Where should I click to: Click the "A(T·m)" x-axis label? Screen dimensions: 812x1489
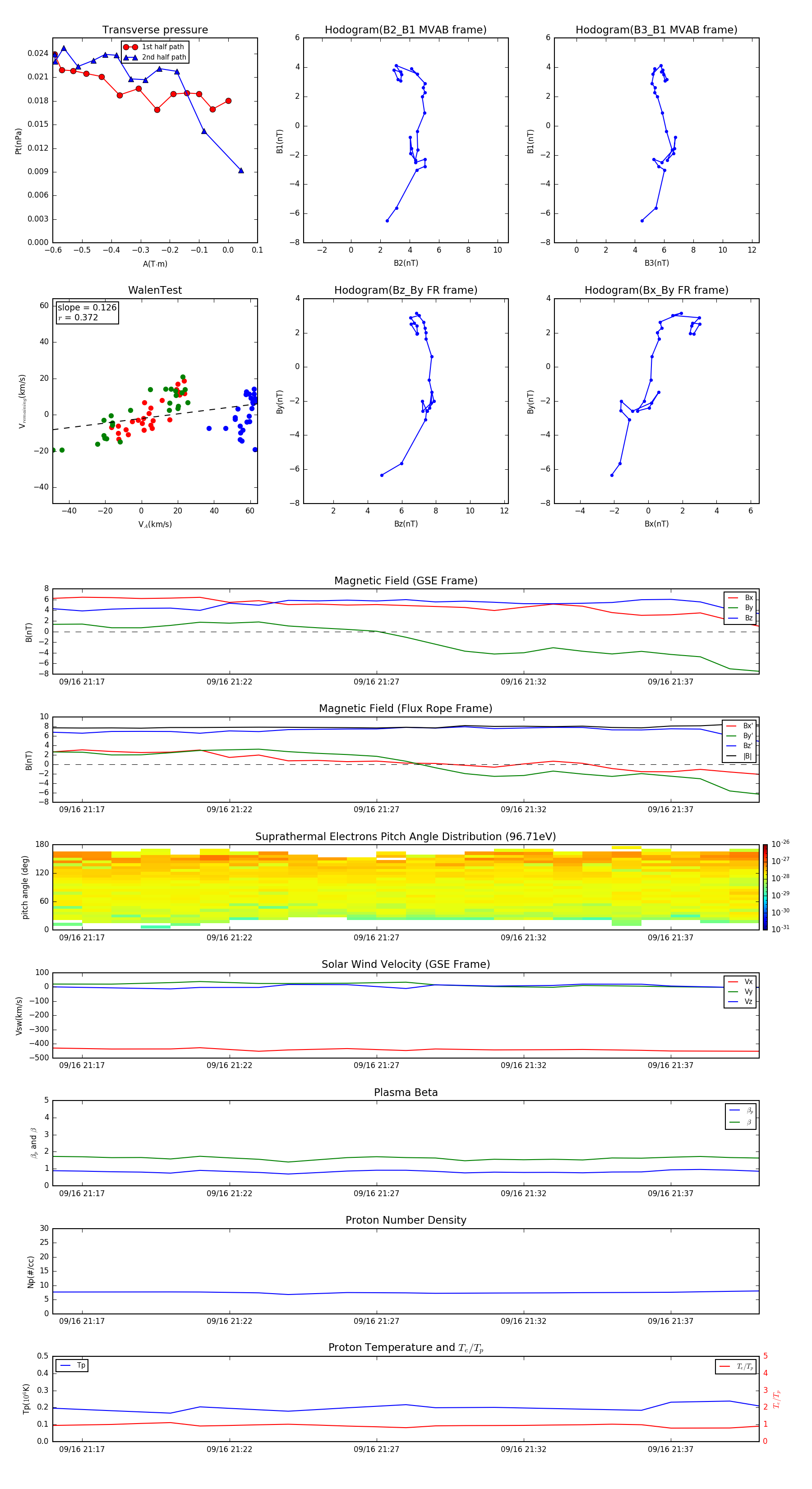point(155,264)
